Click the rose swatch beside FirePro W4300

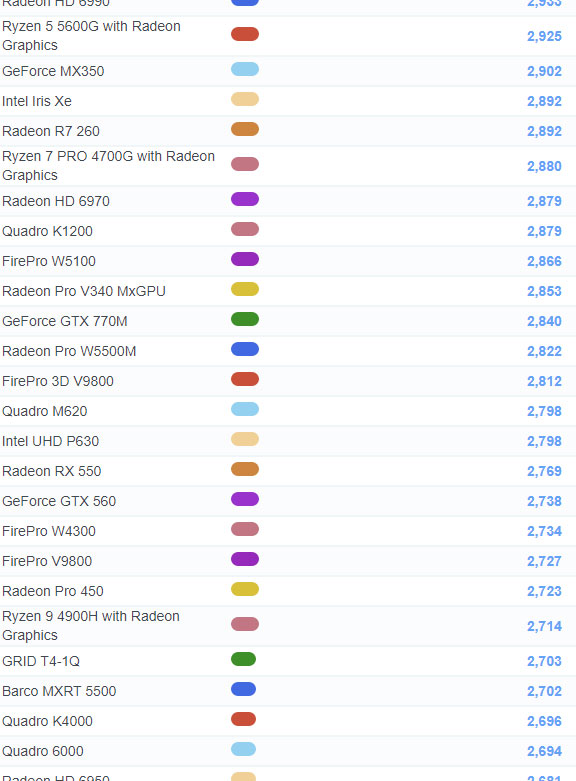pyautogui.click(x=245, y=529)
